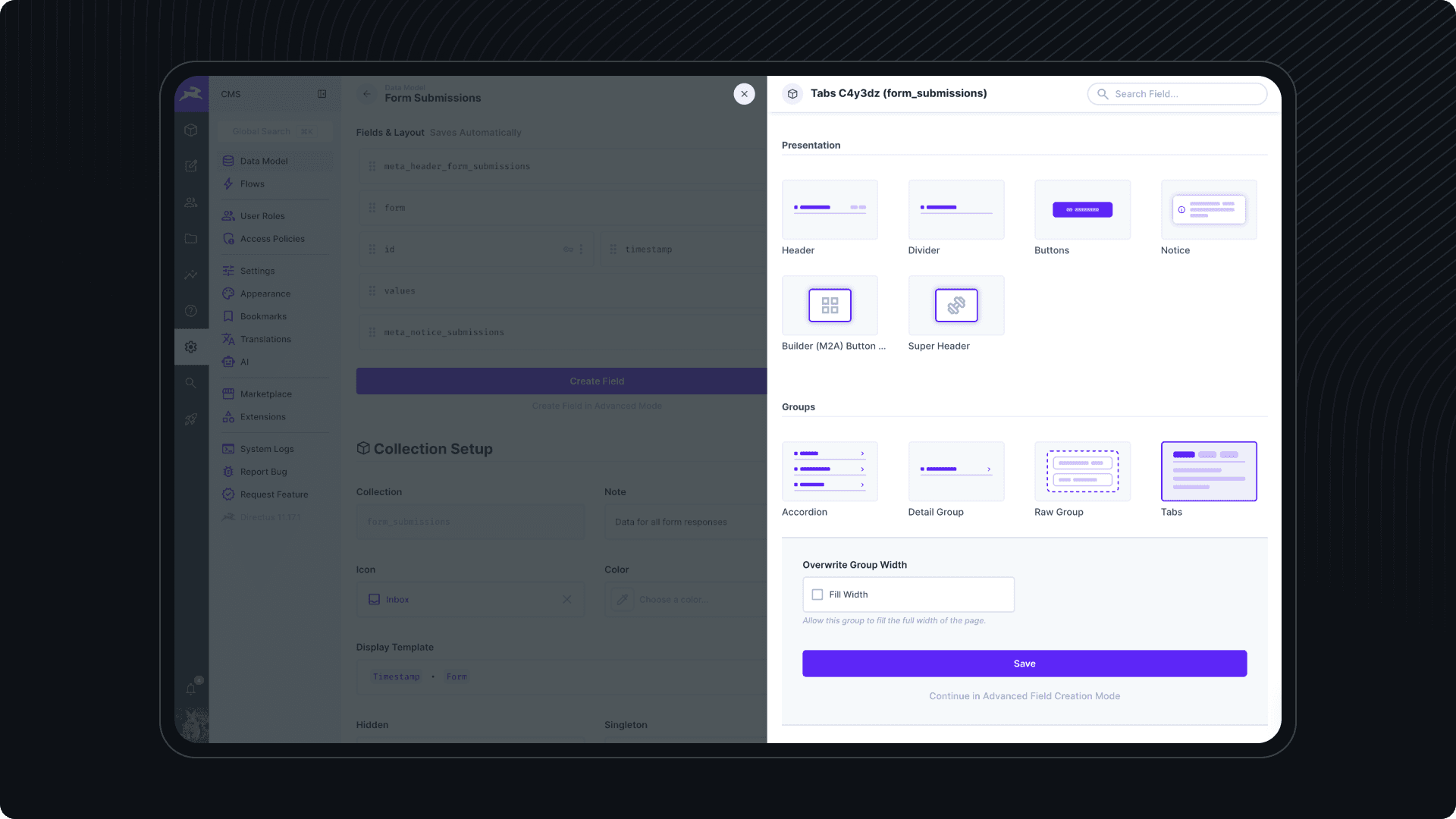Open Settings in navigation list

click(x=276, y=271)
